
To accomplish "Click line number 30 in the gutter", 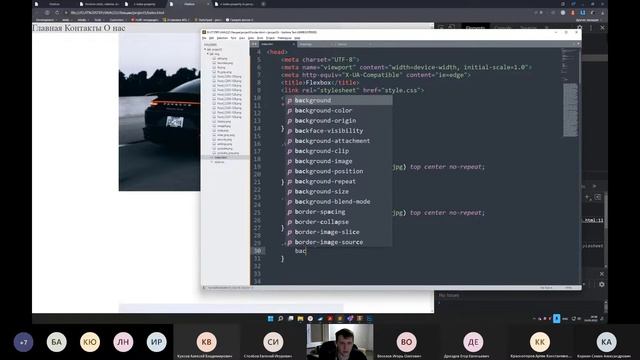I will coord(257,251).
